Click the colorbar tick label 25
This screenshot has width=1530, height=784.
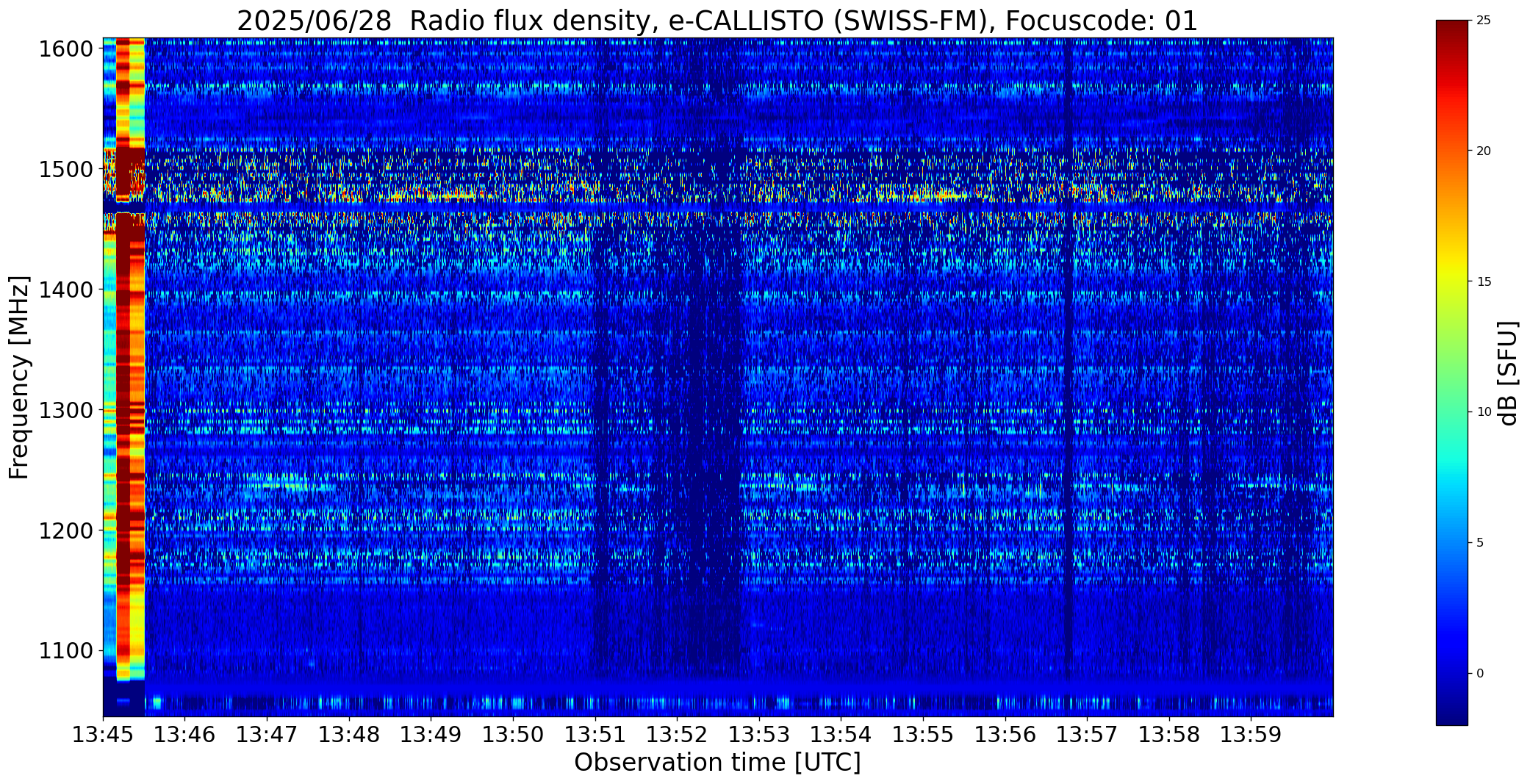1484,21
